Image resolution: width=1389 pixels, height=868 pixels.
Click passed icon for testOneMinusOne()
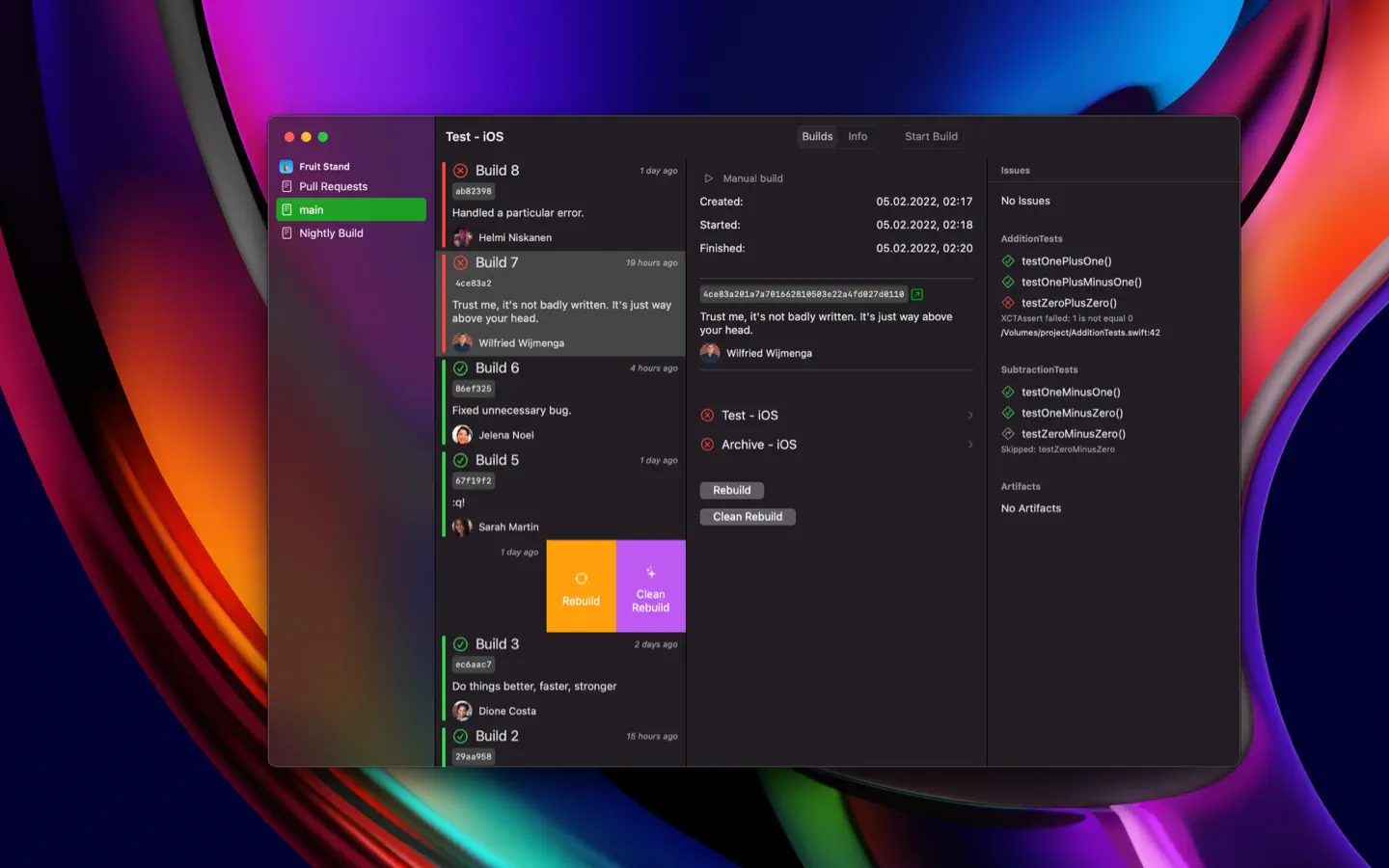coord(1008,393)
